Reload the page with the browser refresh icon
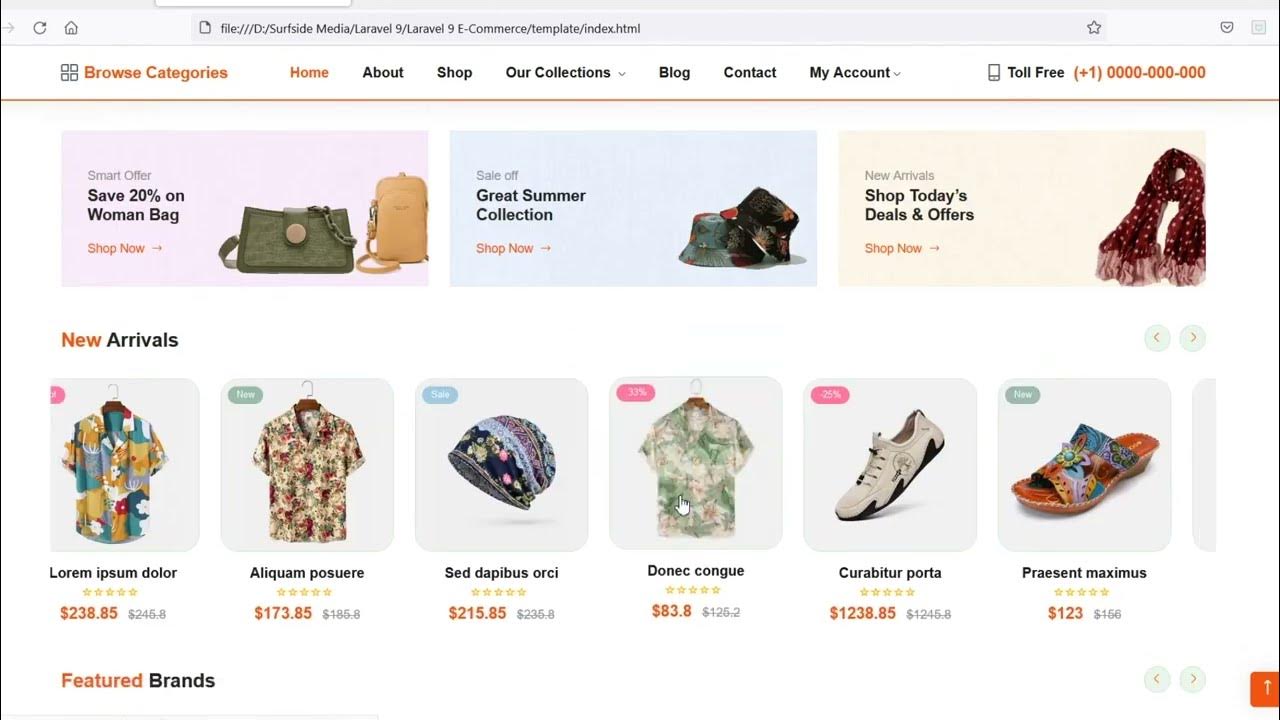Screen dimensions: 1280x720 (x=40, y=28)
